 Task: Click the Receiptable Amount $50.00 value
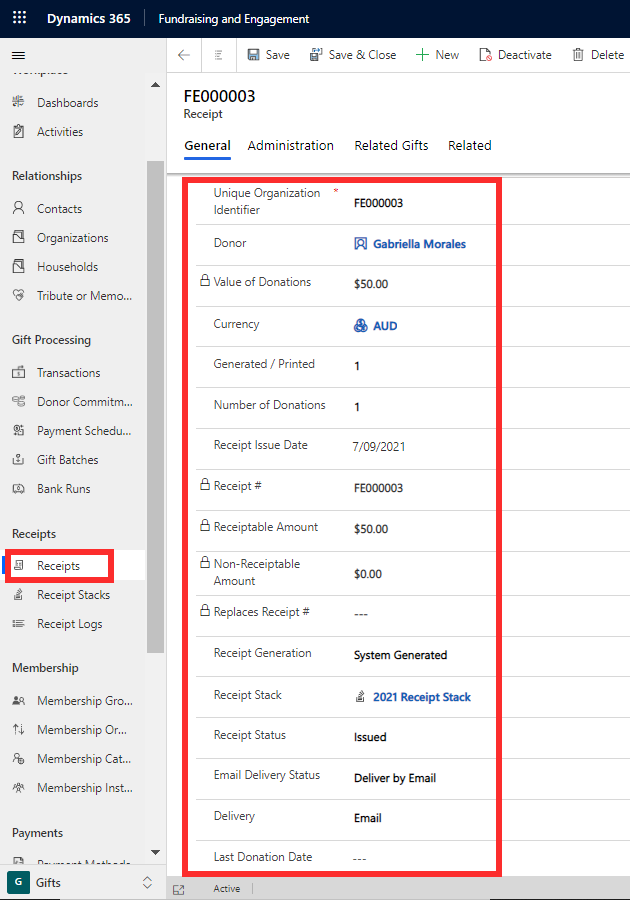371,529
